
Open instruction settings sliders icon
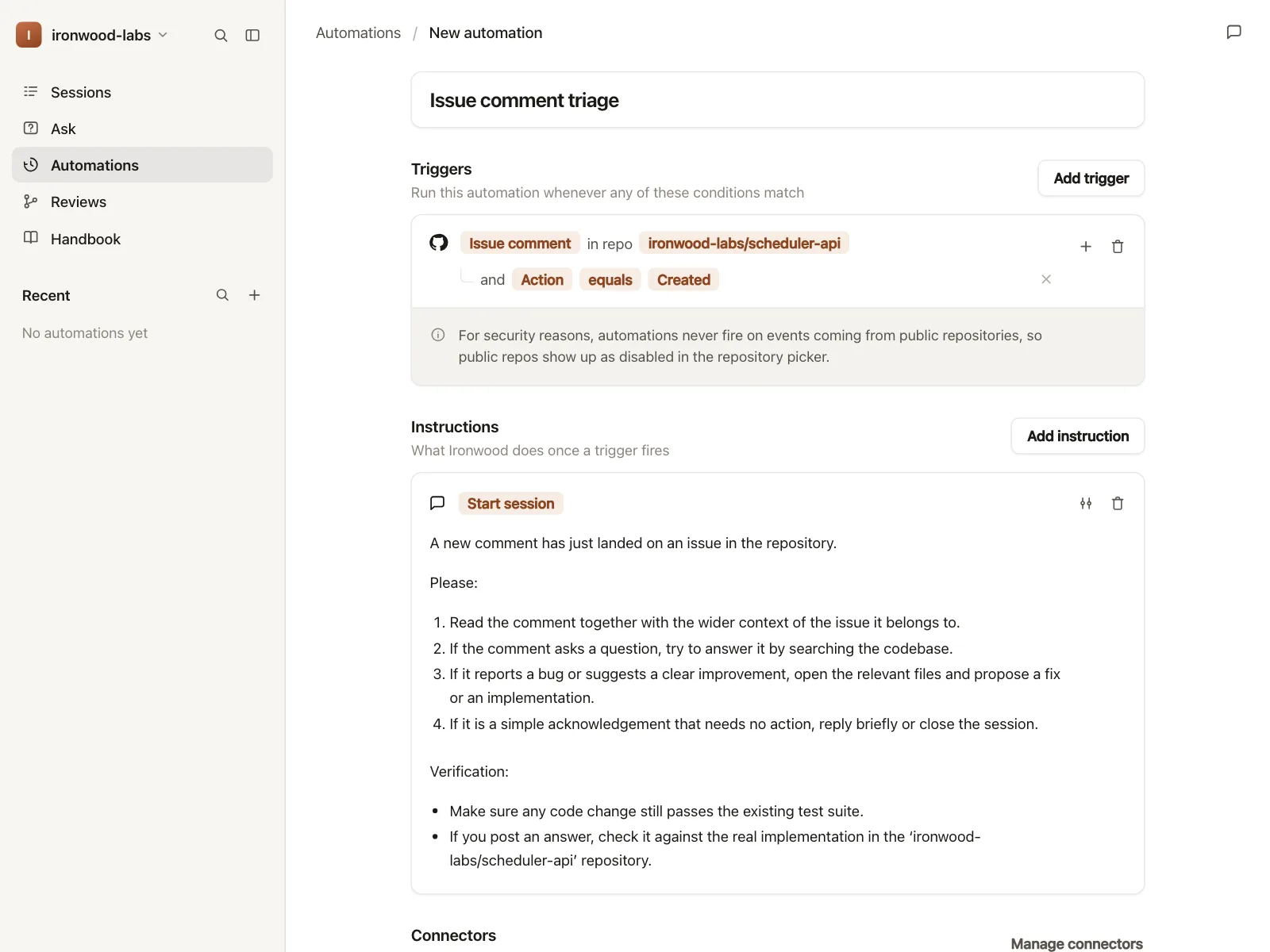click(x=1086, y=503)
